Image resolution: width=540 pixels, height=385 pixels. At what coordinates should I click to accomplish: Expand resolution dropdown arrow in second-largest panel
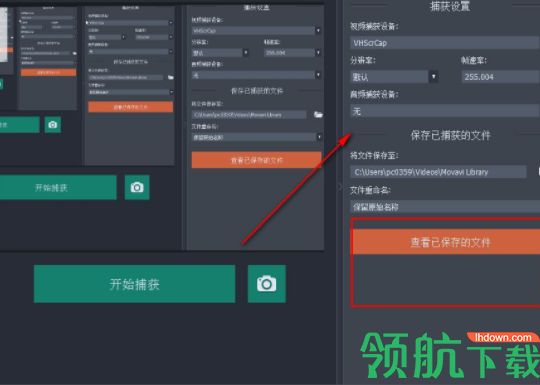246,53
